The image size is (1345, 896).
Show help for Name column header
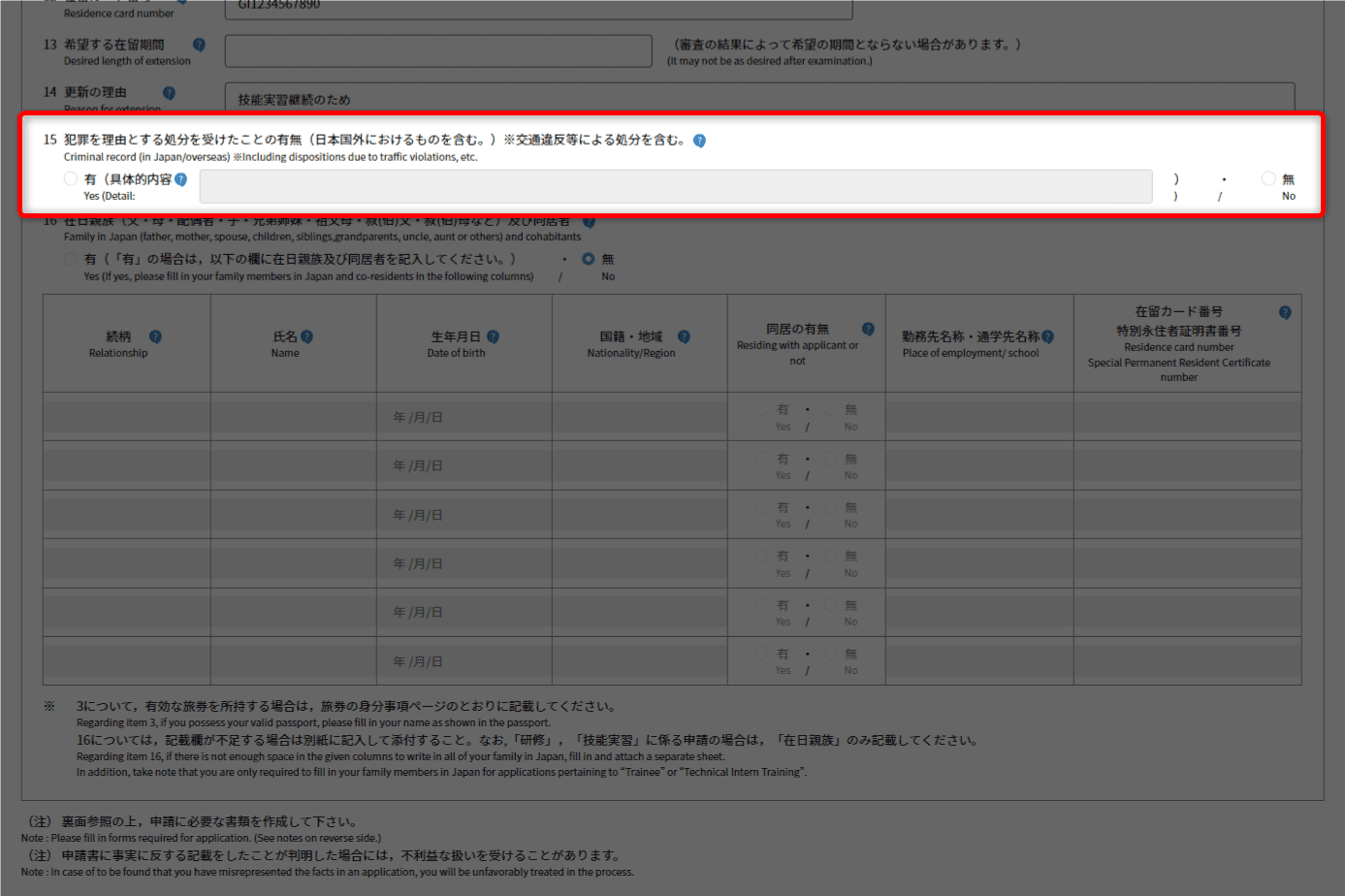pos(306,336)
